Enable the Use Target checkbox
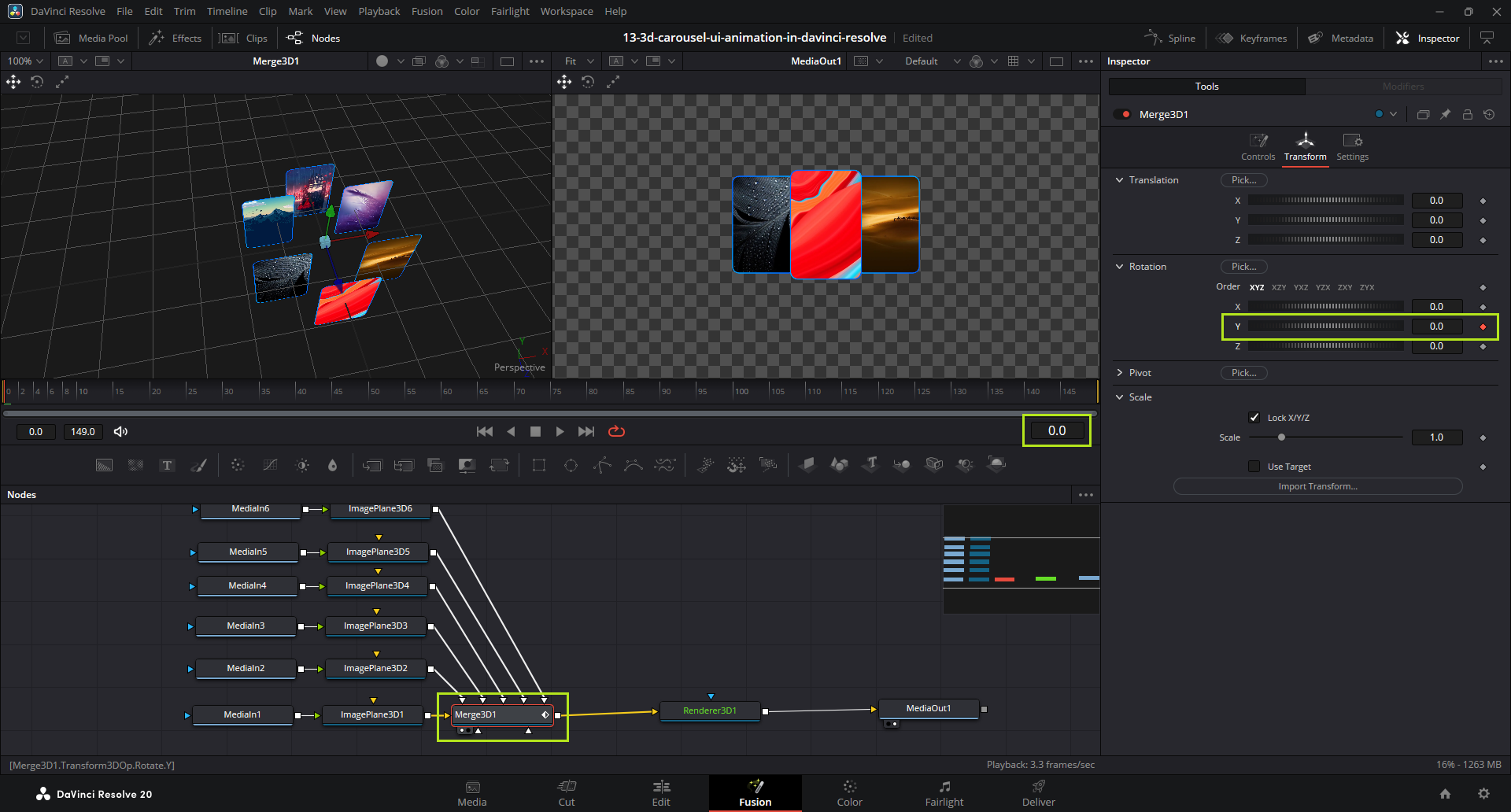The width and height of the screenshot is (1511, 812). (1254, 467)
